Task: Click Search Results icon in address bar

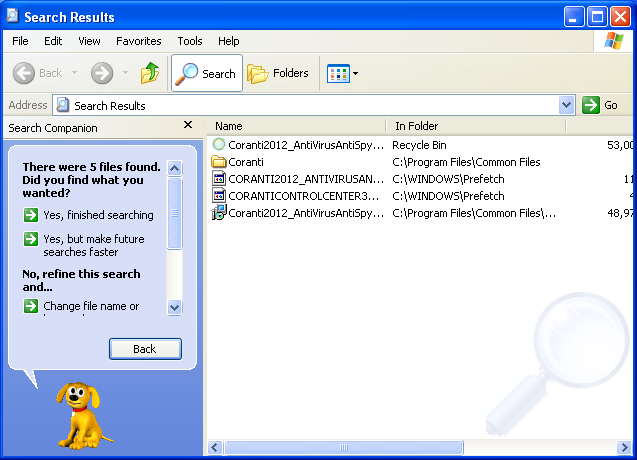Action: (63, 105)
